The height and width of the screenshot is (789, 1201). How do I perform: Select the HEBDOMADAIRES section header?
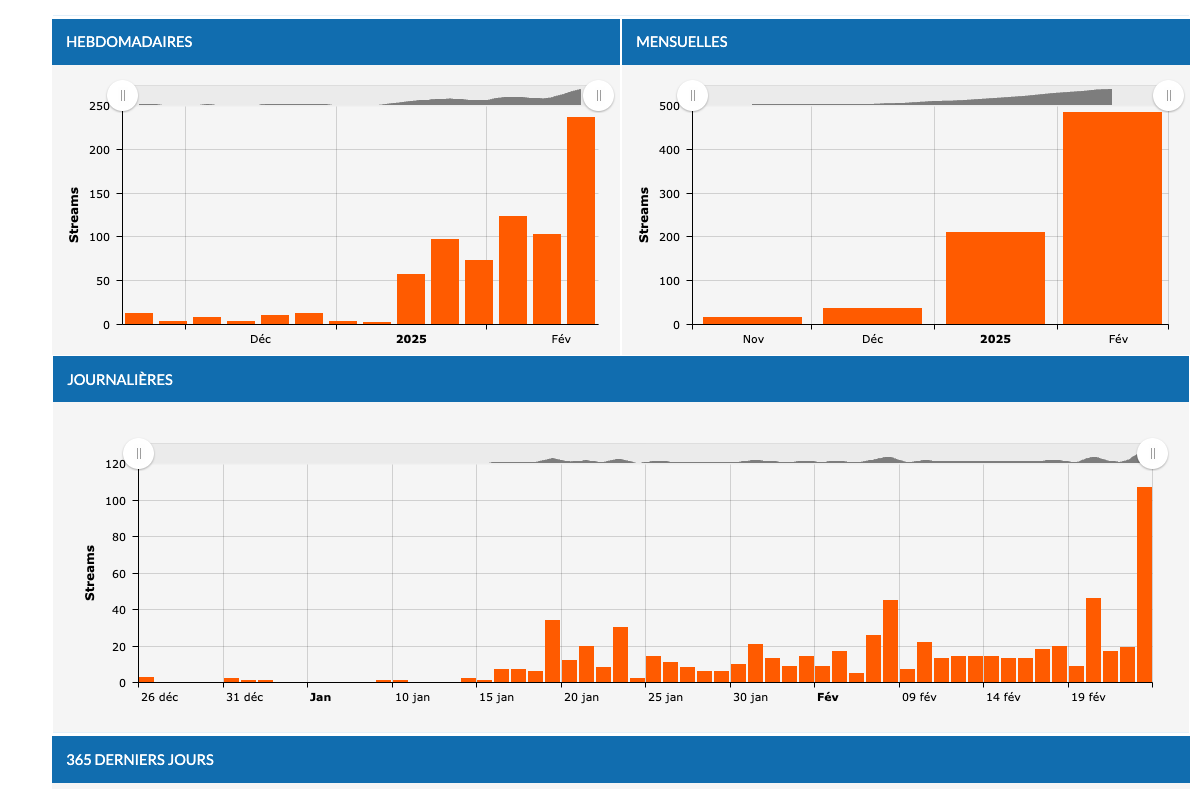coord(336,42)
